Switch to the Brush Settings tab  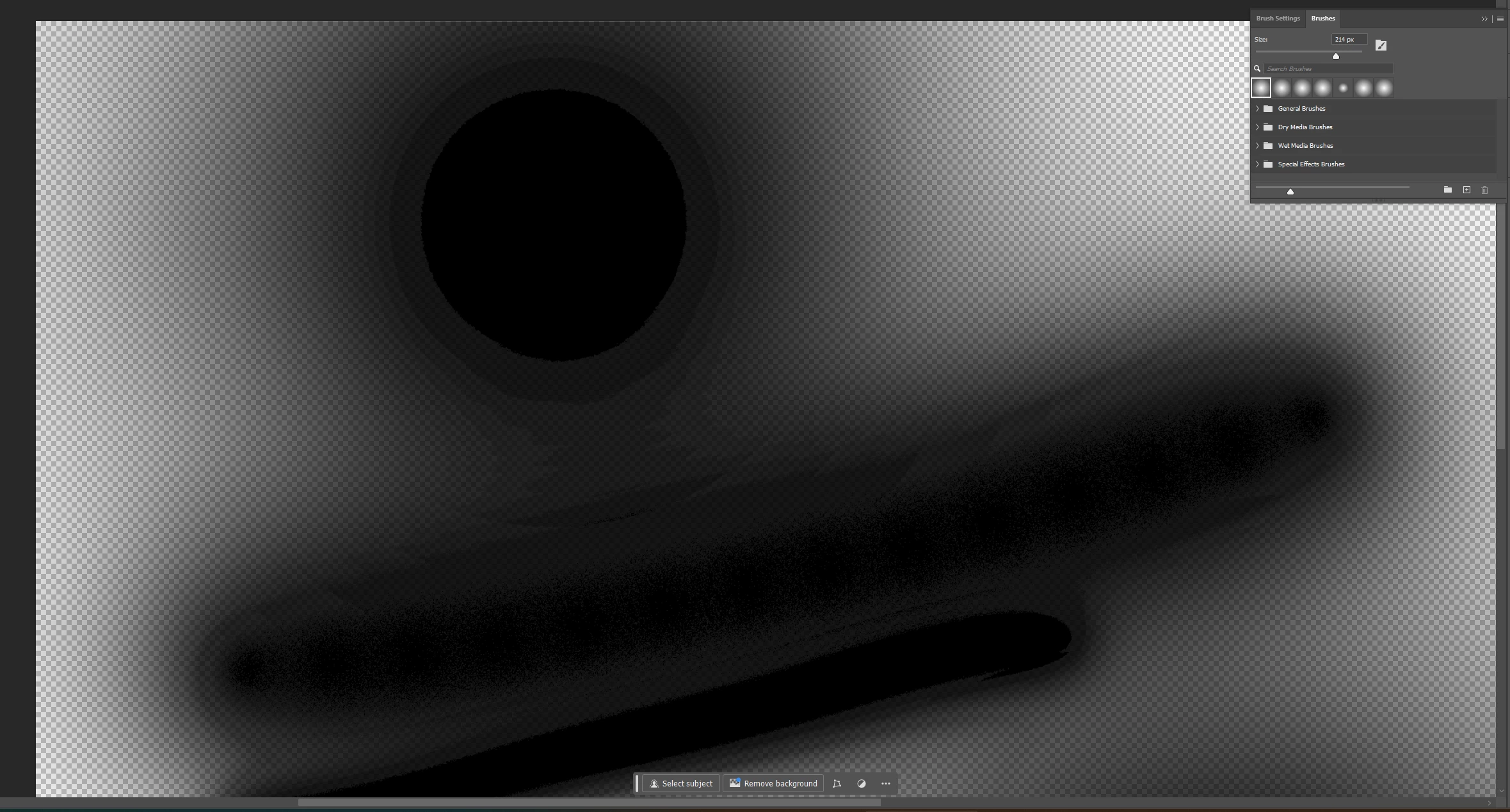1278,19
